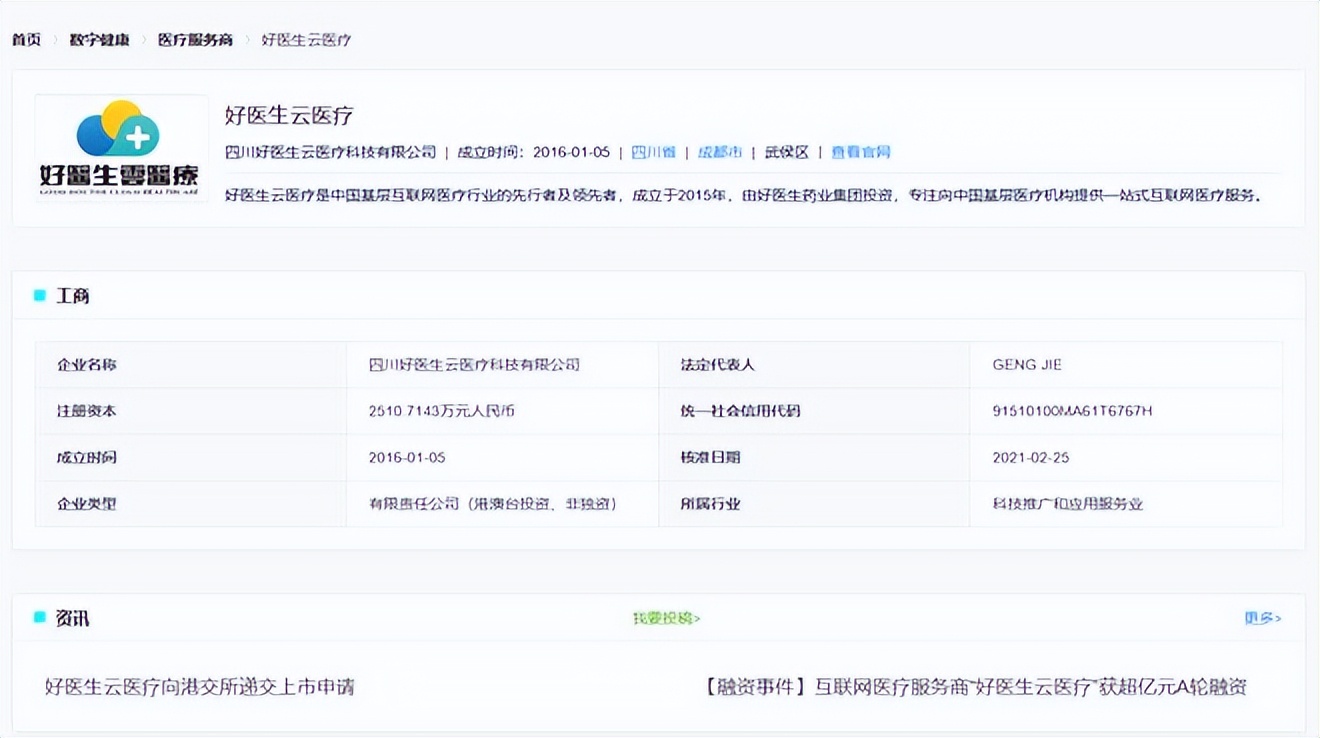Open the 数字健康 breadcrumb link

click(100, 40)
